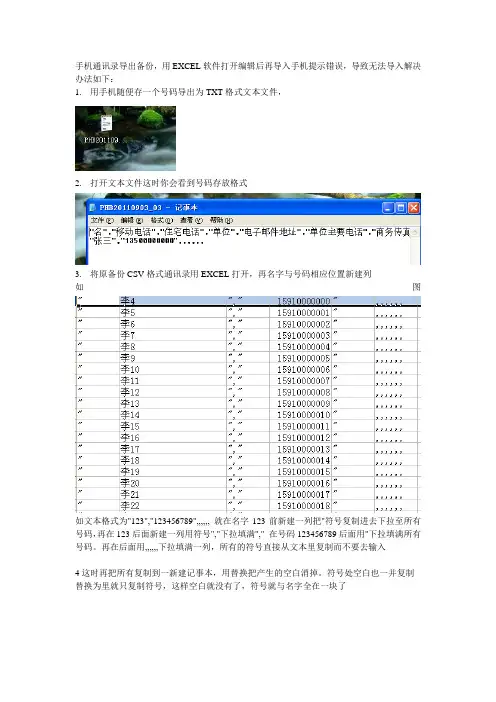Select phone number cell 15910000002
This screenshot has height=702, width=496.
(x=300, y=324)
